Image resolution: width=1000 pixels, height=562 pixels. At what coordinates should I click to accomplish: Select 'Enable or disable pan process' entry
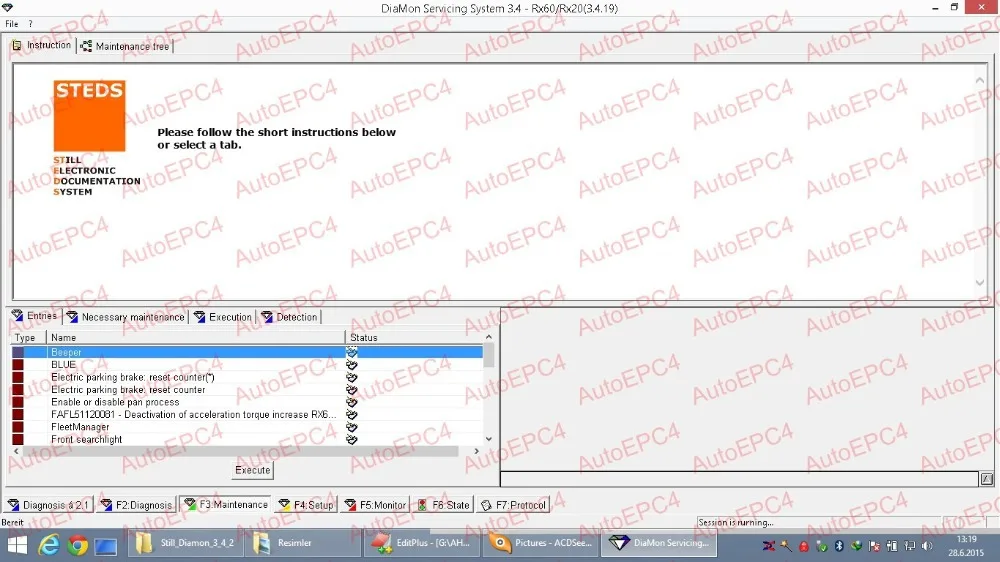click(247, 402)
